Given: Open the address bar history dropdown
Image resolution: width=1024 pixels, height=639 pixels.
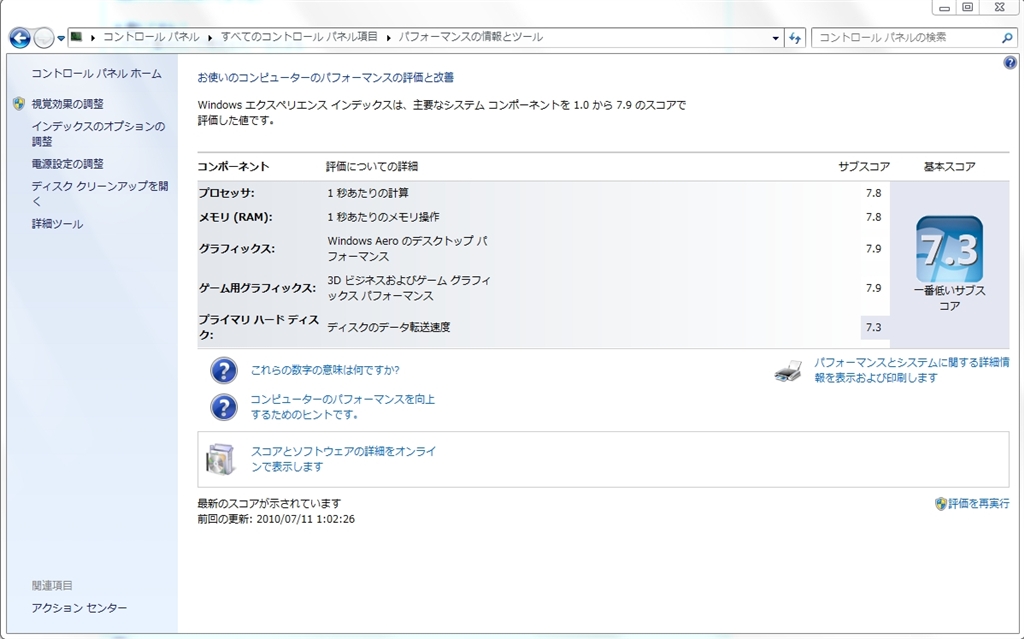Looking at the screenshot, I should coord(775,38).
